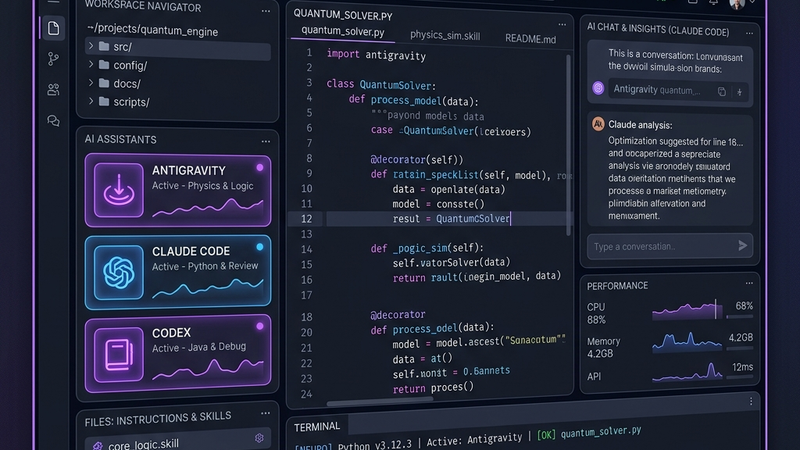This screenshot has width=800, height=450.
Task: Open editor panel more options dots
Action: coord(562,24)
